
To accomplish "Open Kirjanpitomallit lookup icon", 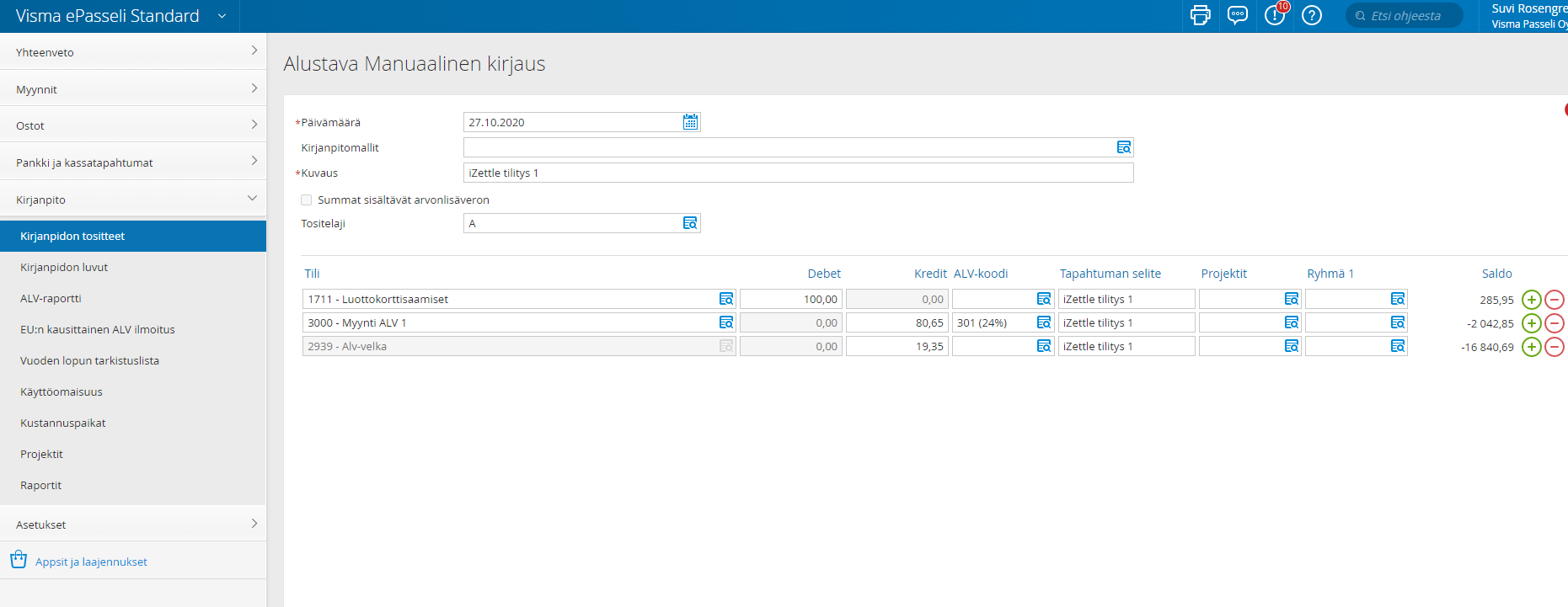I will pyautogui.click(x=1123, y=147).
